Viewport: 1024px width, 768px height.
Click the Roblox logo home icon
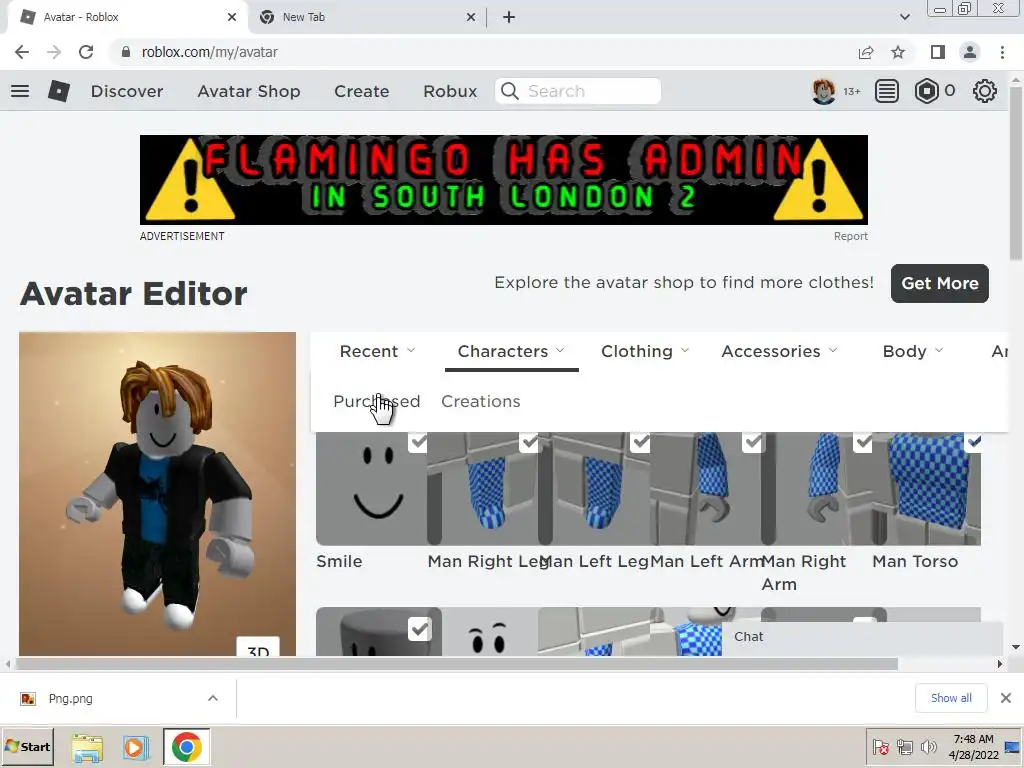point(59,91)
